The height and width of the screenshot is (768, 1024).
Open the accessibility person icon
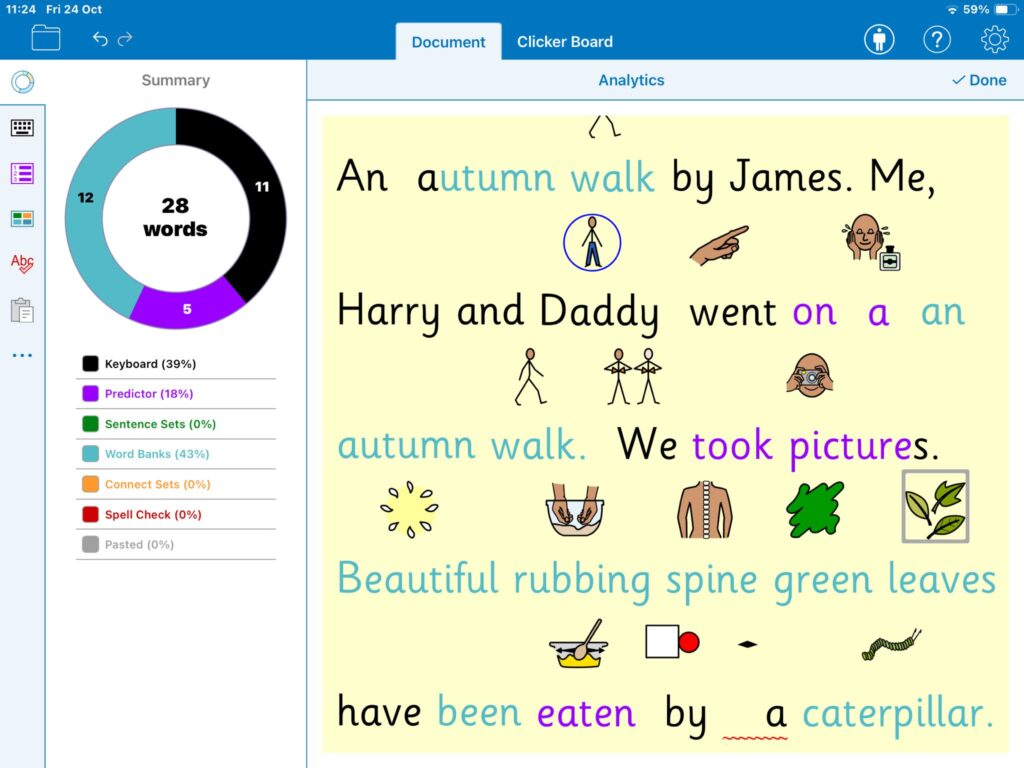(x=879, y=40)
